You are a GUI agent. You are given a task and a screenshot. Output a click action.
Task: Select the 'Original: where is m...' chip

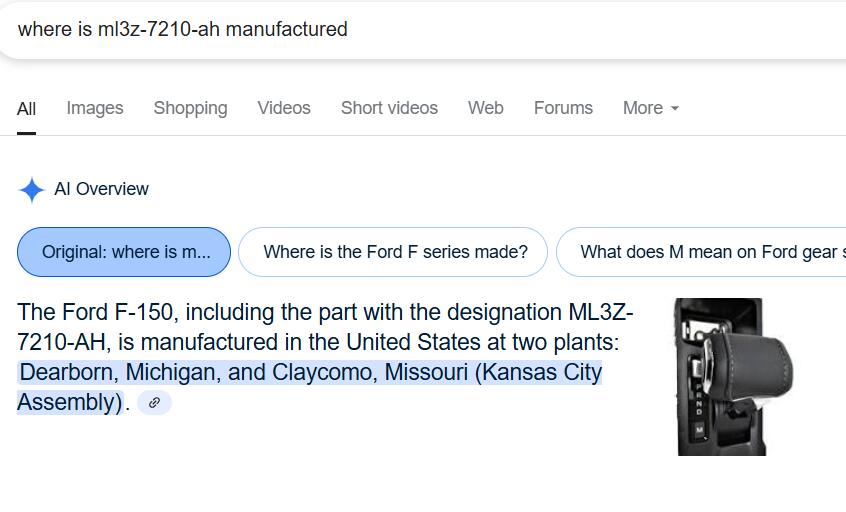(124, 252)
